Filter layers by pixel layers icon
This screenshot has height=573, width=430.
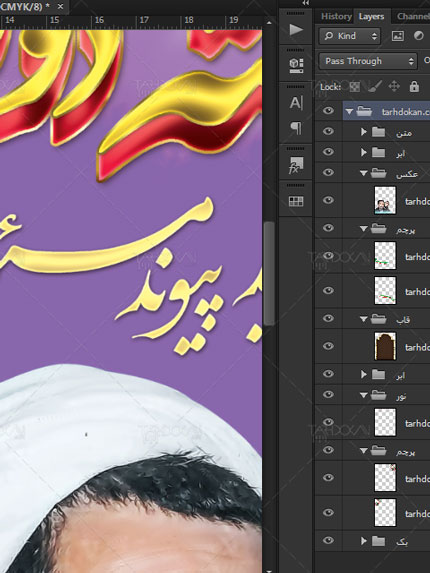(397, 36)
